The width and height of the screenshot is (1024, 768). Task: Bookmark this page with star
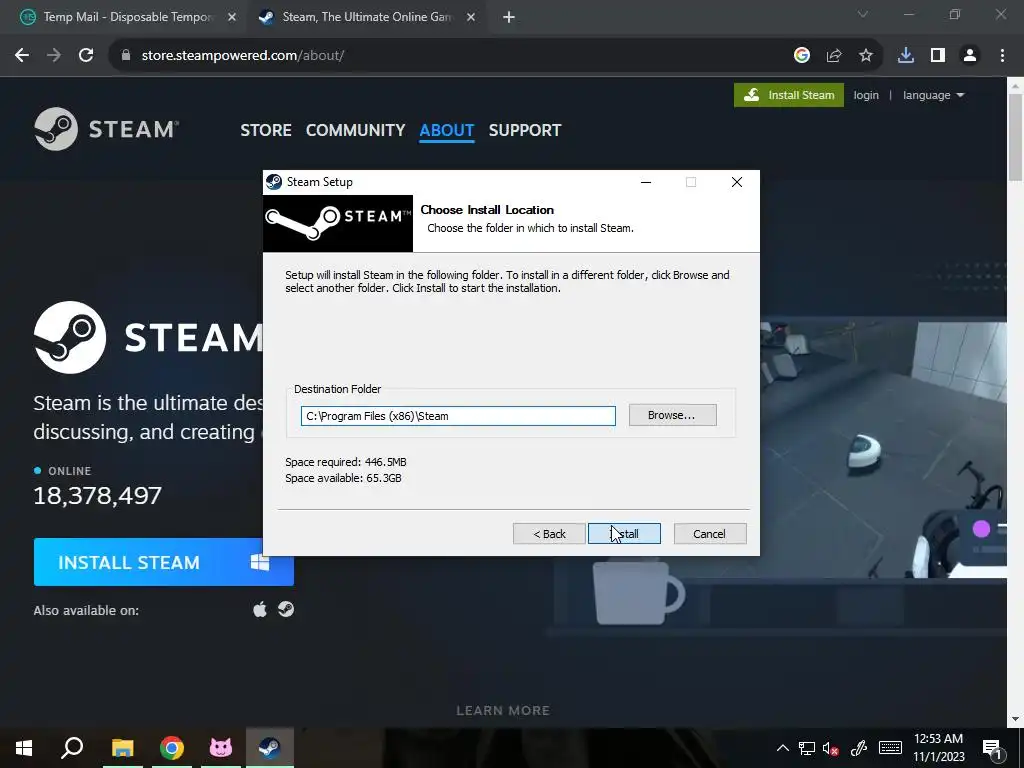point(866,56)
